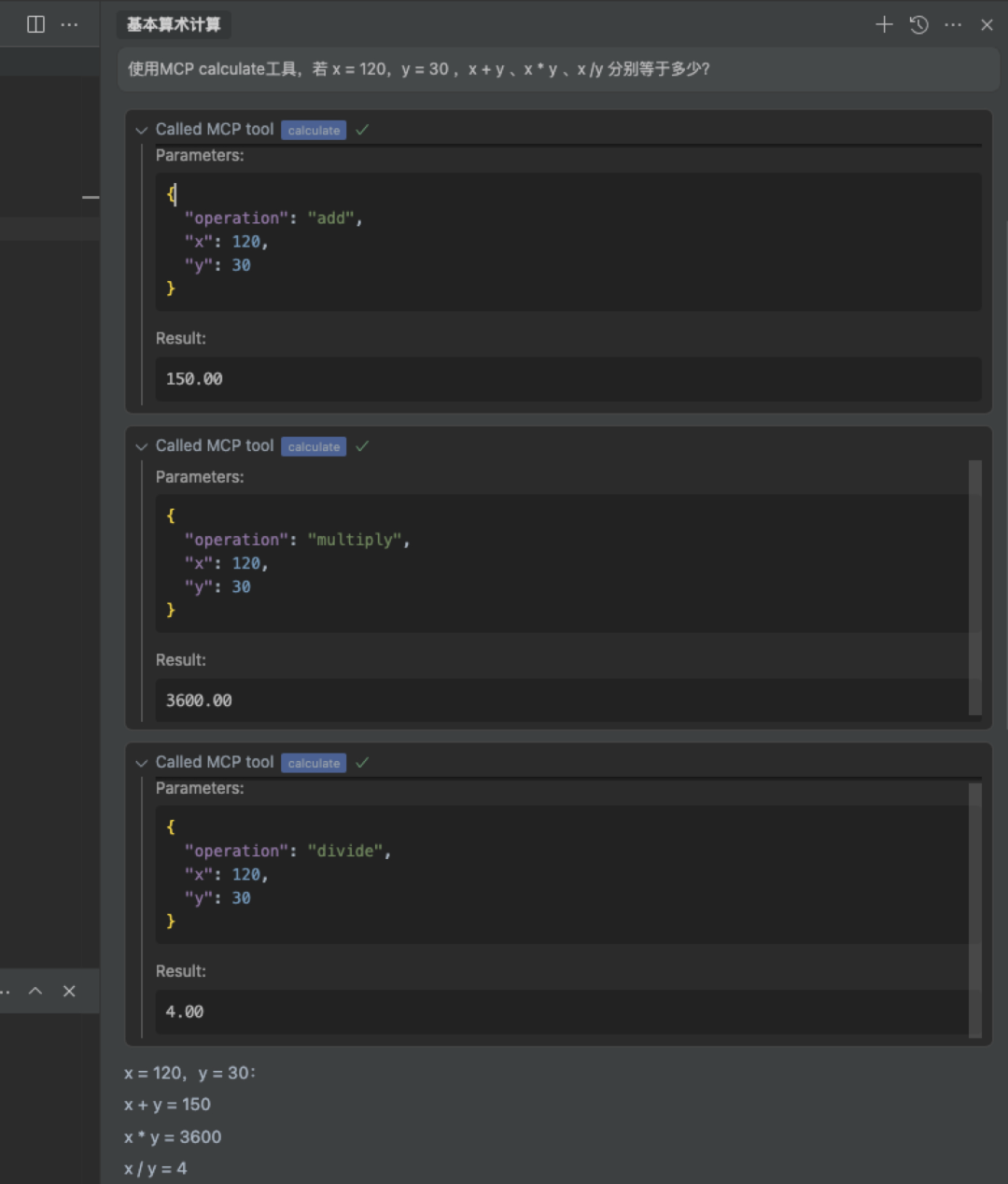1008x1184 pixels.
Task: Click scrollbar in multiply tool call block
Action: pos(975,588)
